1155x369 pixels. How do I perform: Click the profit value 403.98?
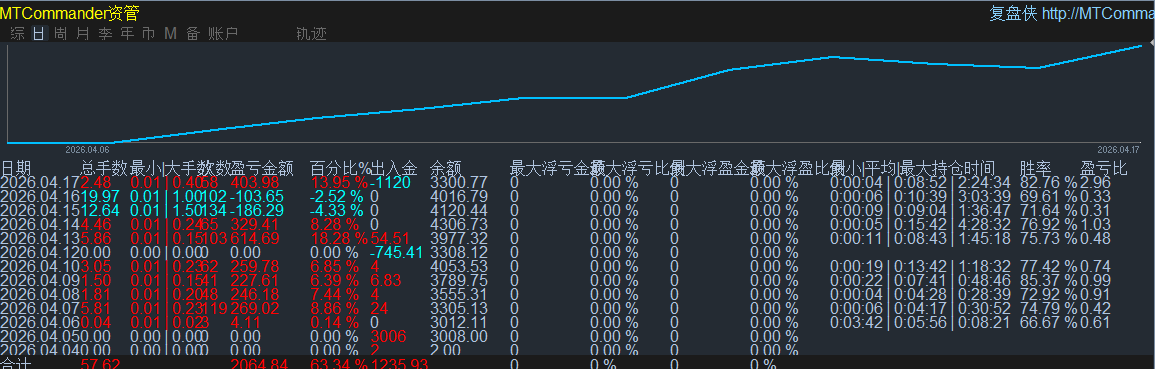coord(255,183)
